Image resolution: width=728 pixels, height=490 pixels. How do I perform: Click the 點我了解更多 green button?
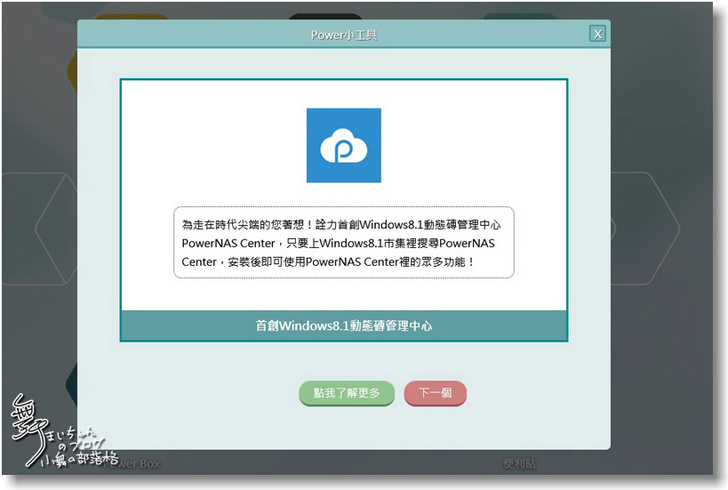tap(346, 393)
